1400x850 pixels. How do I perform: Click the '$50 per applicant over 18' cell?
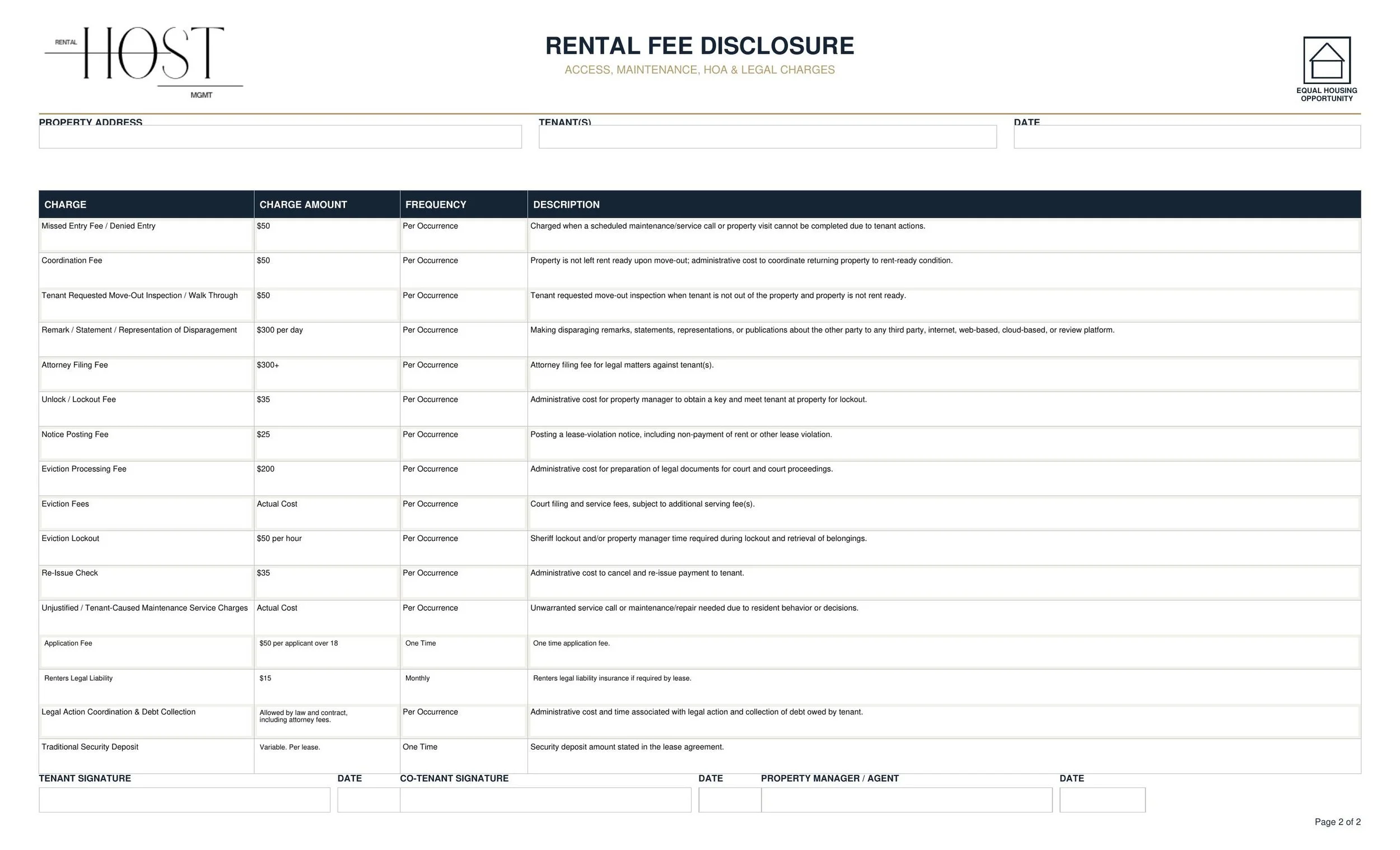pyautogui.click(x=327, y=652)
